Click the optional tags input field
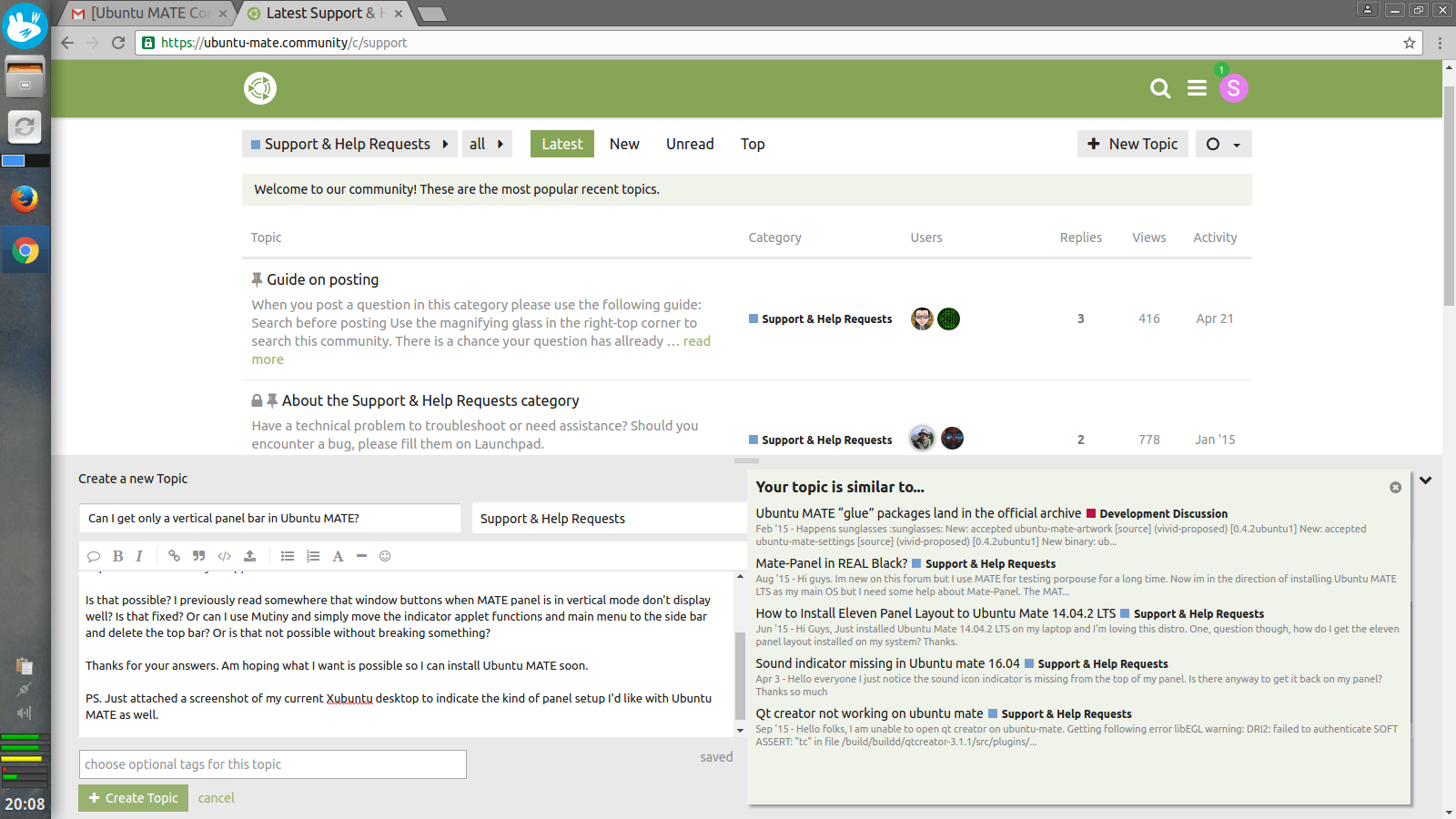The image size is (1456, 819). [x=273, y=764]
